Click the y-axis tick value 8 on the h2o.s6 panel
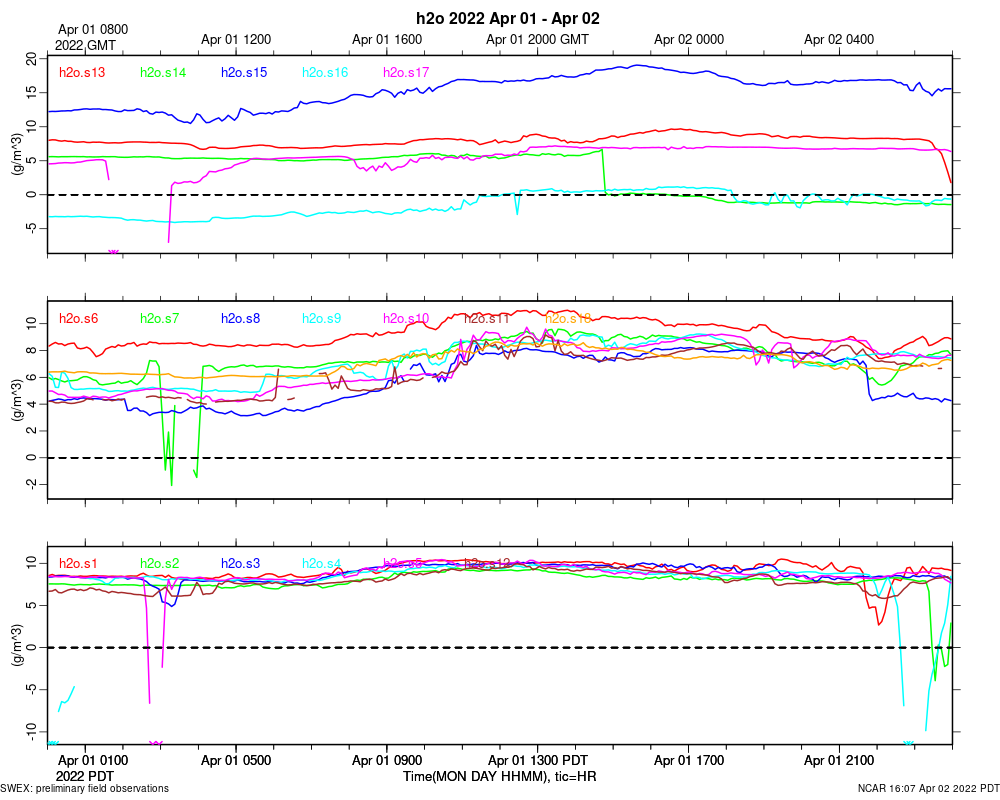The image size is (1000, 800). tap(32, 350)
